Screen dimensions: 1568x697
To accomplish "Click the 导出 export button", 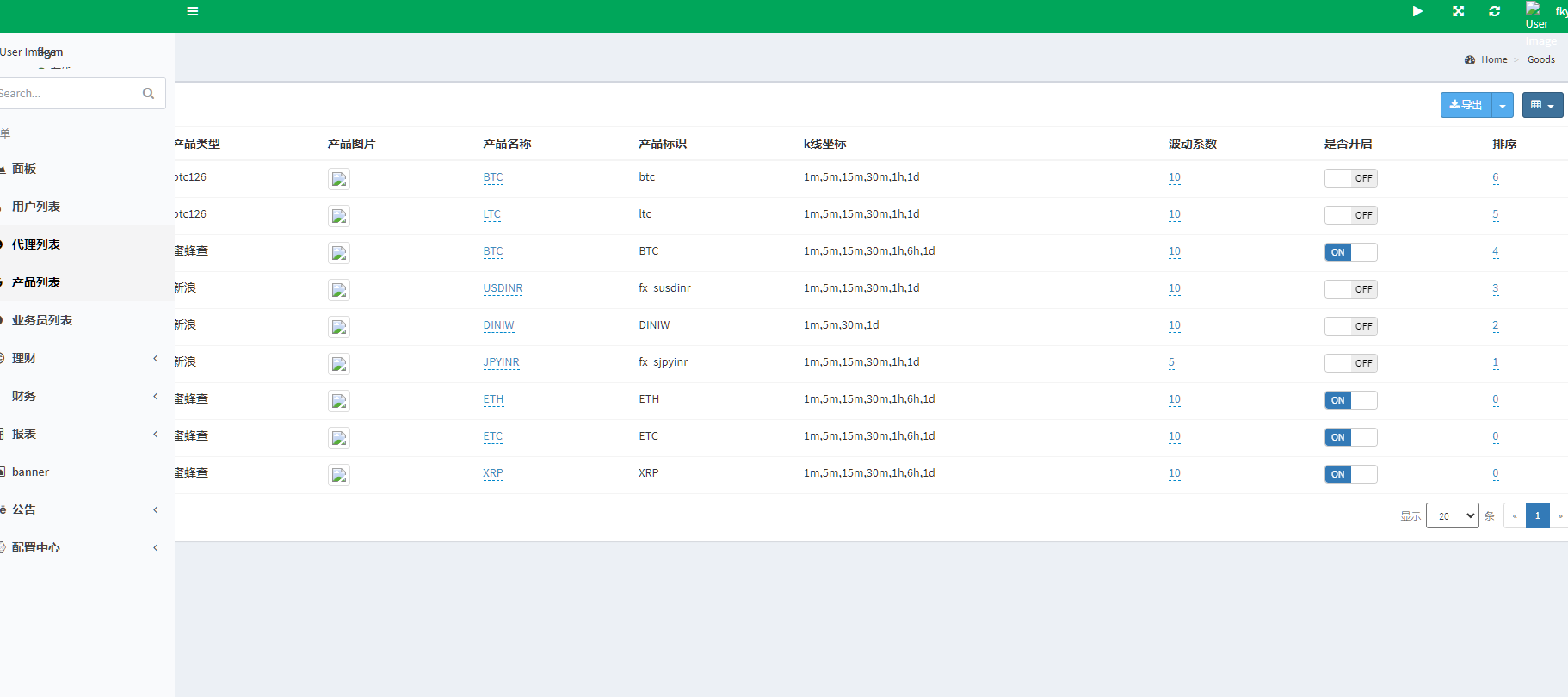I will point(1466,105).
